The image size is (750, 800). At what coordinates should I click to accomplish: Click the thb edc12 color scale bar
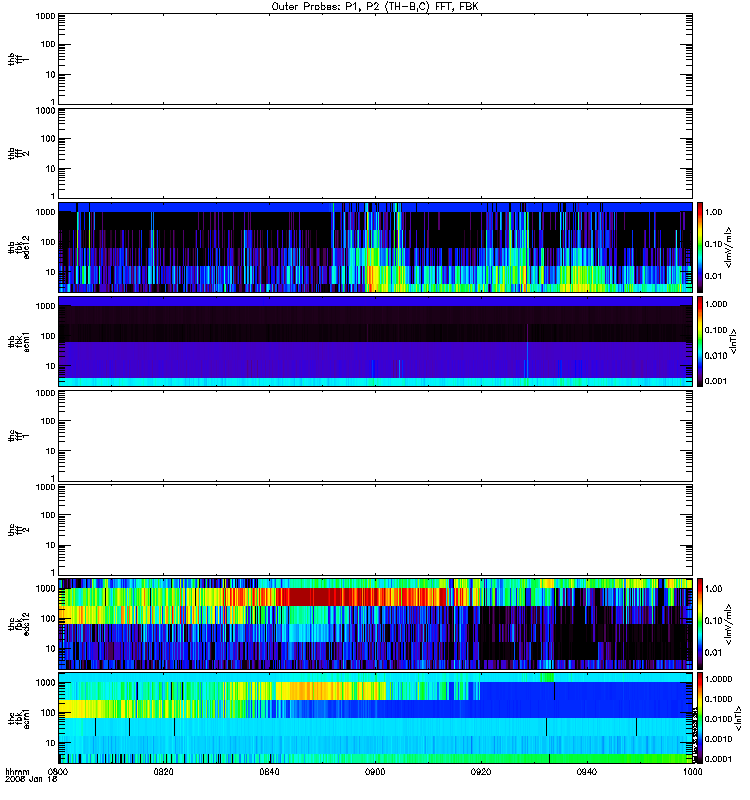coord(700,247)
